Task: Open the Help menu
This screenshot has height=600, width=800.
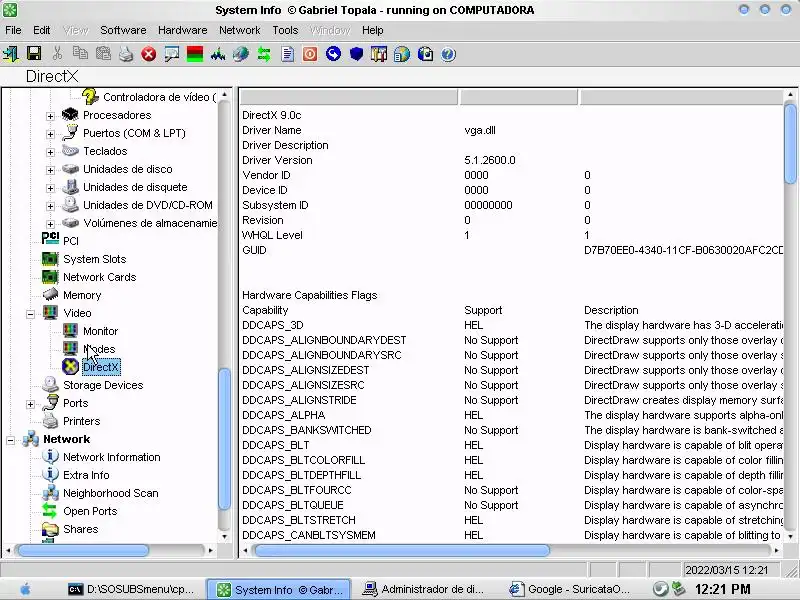Action: pos(372,30)
